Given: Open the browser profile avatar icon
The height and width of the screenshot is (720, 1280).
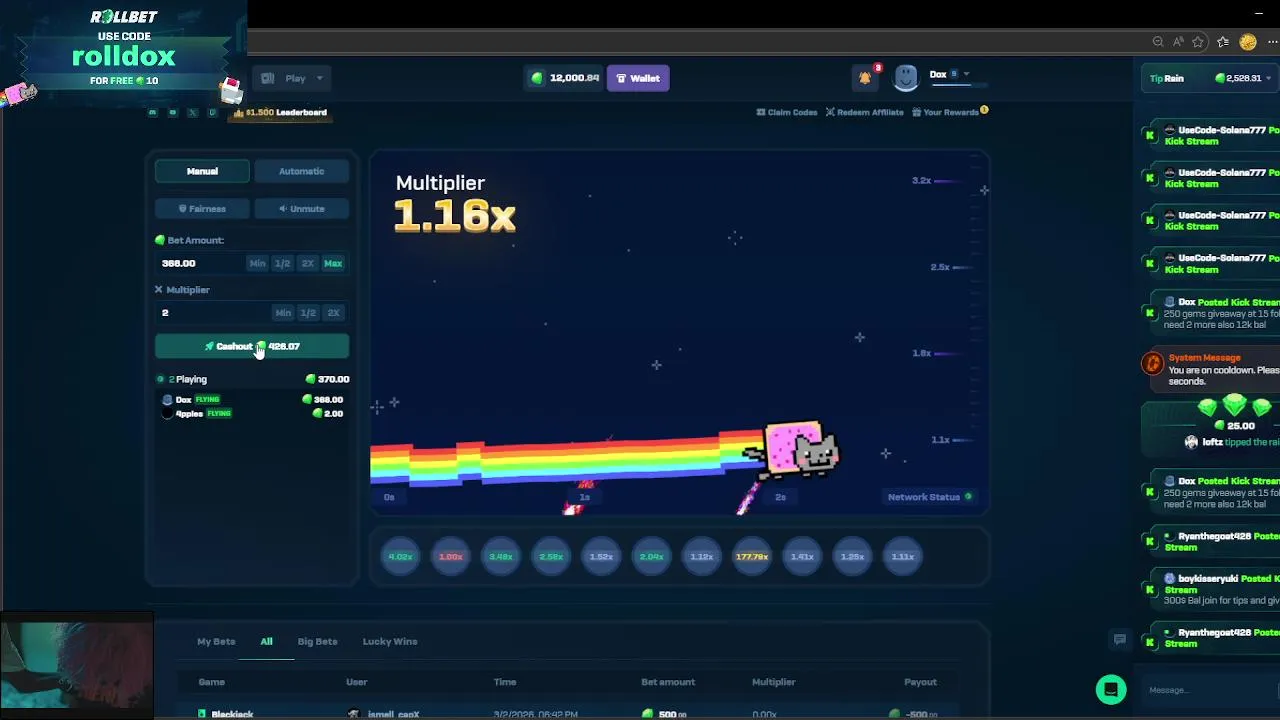Looking at the screenshot, I should [1248, 42].
